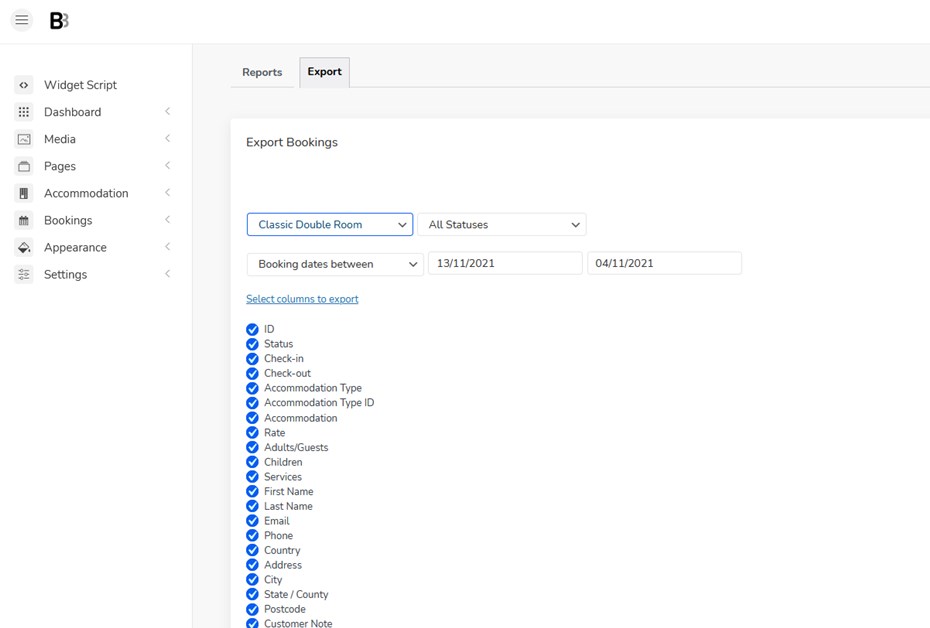
Task: Uncheck the ID column checkbox
Action: pos(252,329)
